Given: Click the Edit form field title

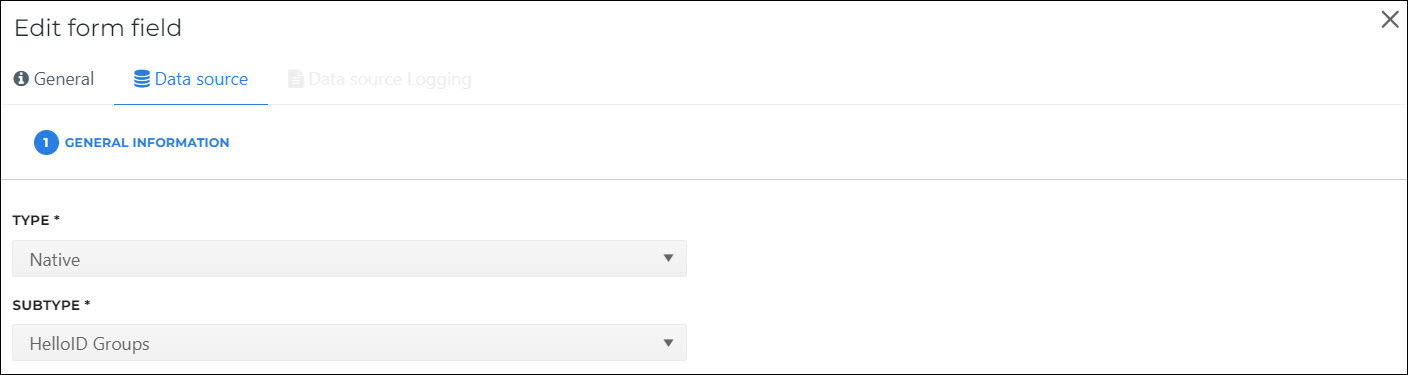Looking at the screenshot, I should tap(98, 28).
